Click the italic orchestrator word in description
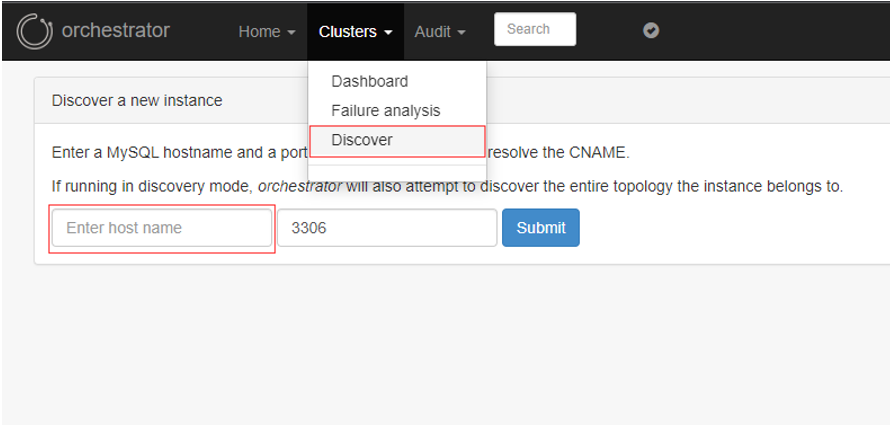The width and height of the screenshot is (890, 425). [300, 187]
